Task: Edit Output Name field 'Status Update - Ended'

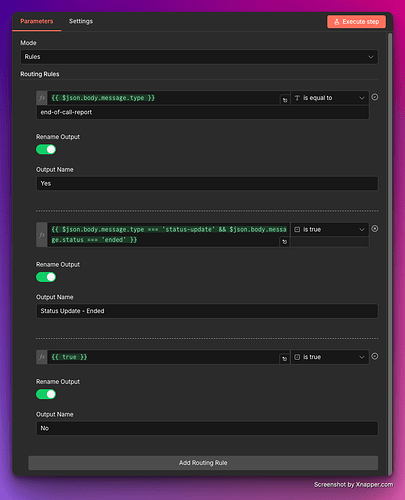Action: [207, 311]
